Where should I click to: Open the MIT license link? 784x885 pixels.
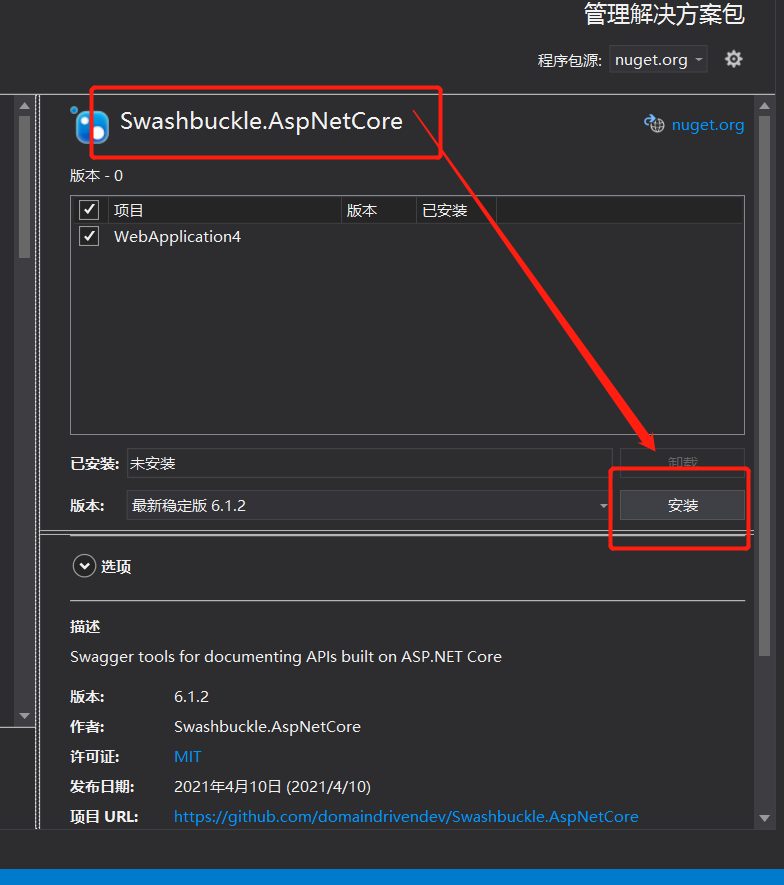[x=187, y=756]
